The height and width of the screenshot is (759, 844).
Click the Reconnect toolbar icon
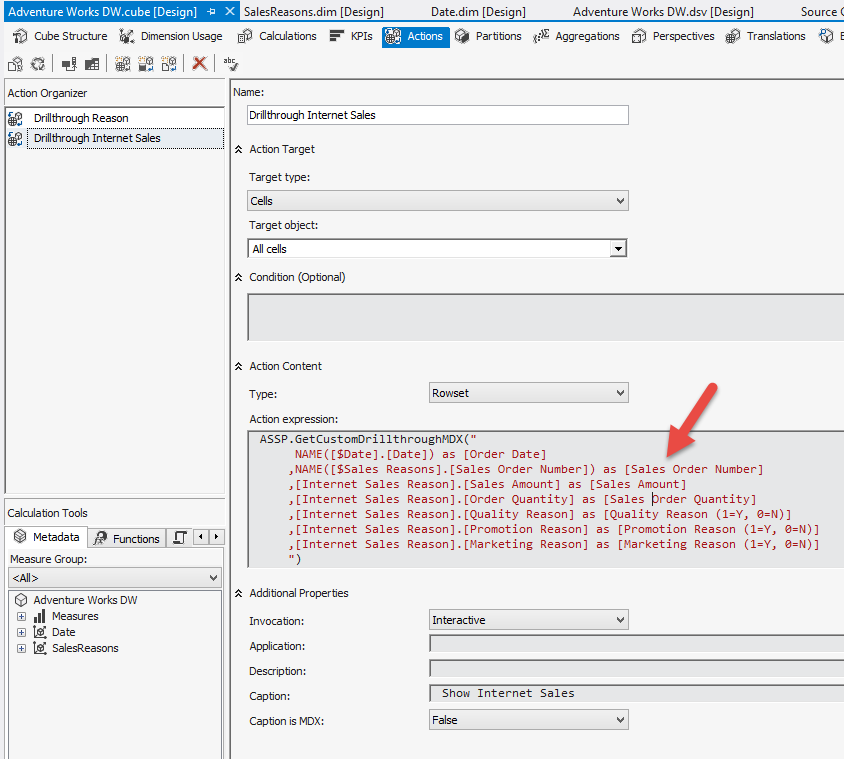(38, 64)
